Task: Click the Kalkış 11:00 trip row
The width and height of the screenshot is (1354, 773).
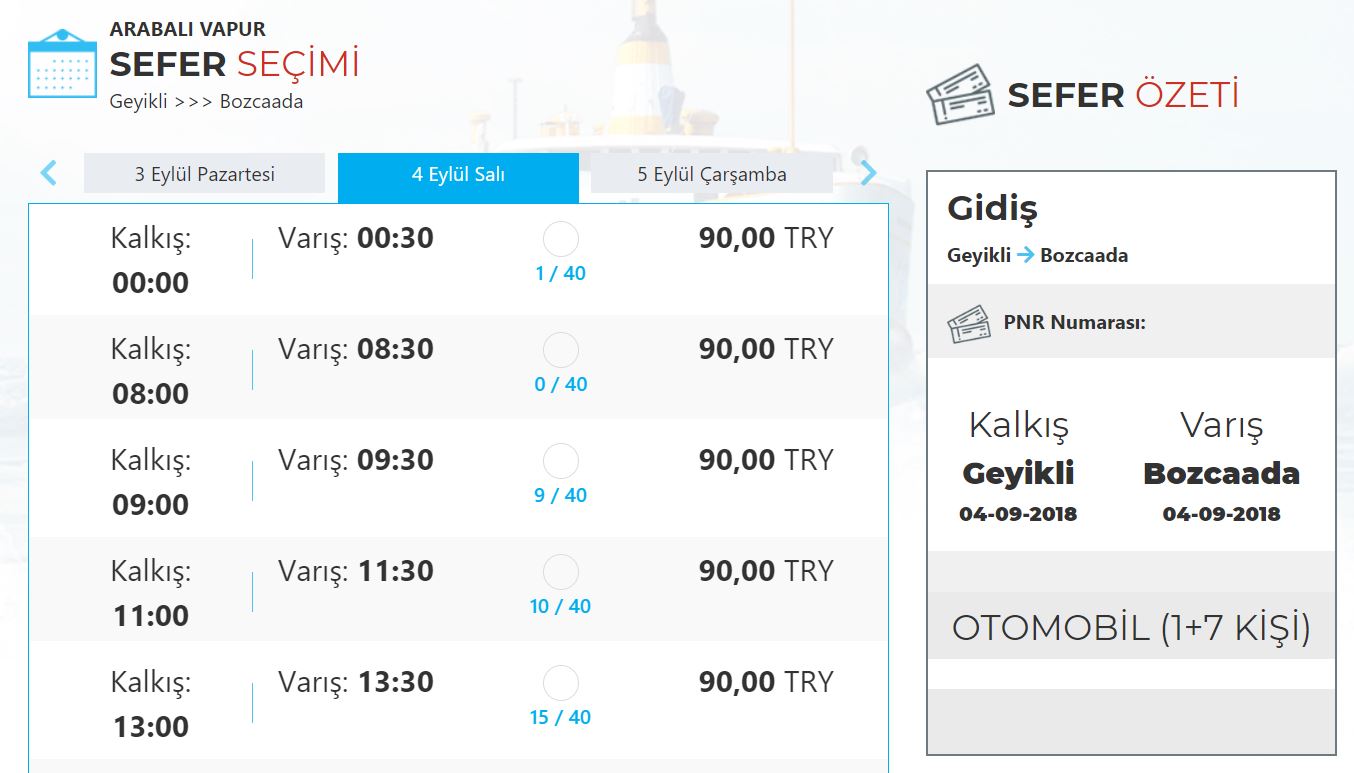Action: coord(458,593)
